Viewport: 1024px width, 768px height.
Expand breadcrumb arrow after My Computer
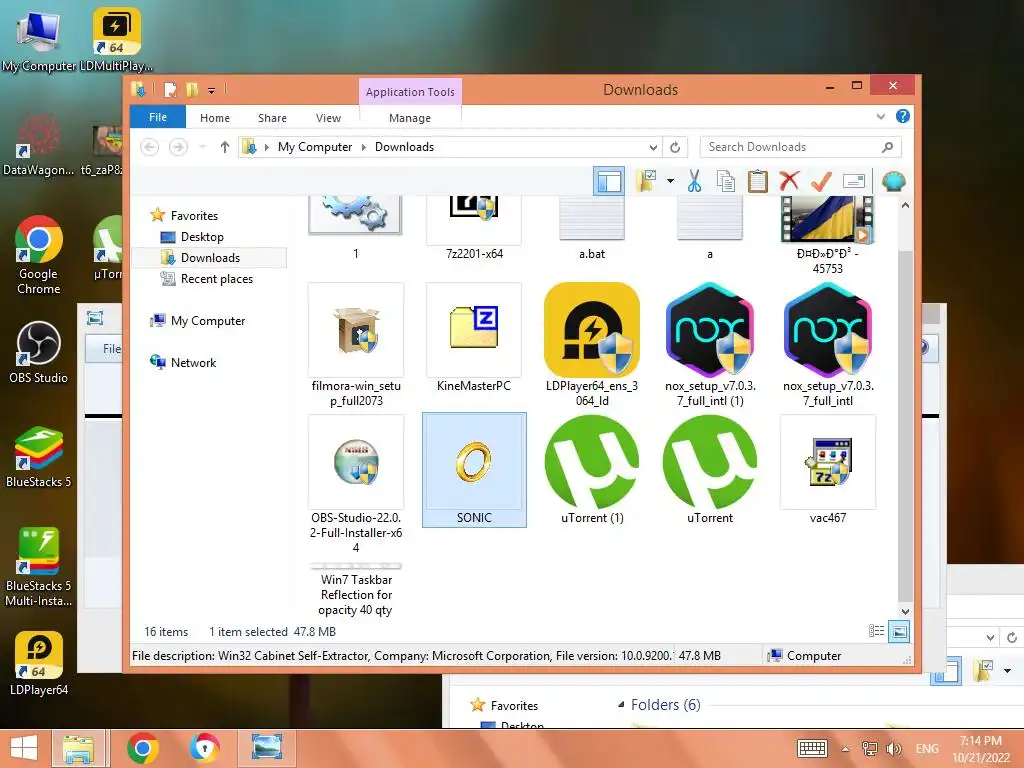point(364,147)
